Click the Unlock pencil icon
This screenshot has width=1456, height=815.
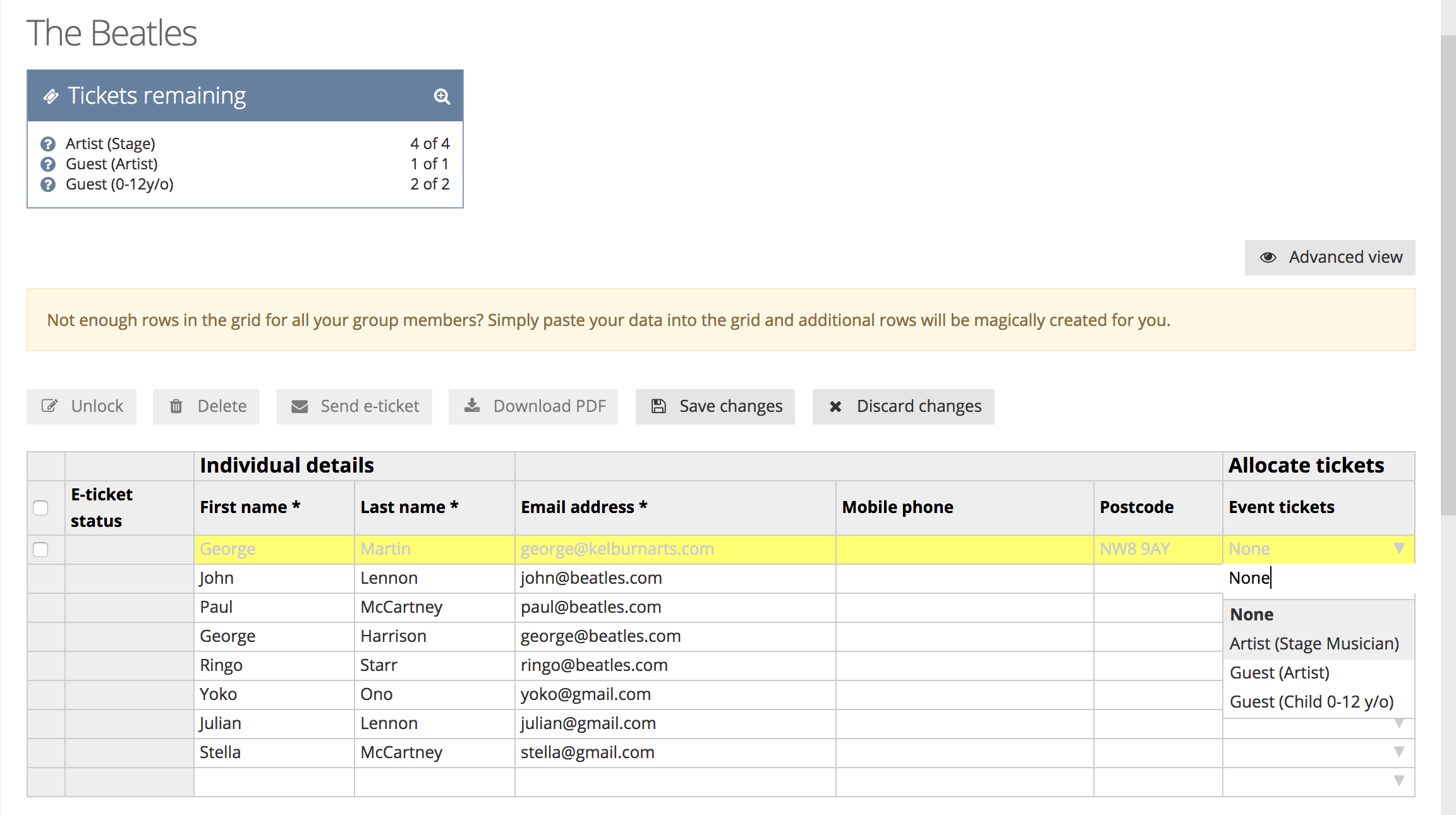click(49, 406)
